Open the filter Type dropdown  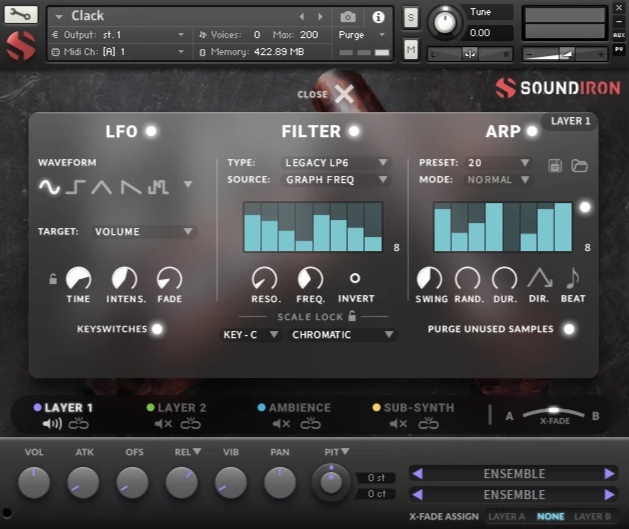pos(336,162)
